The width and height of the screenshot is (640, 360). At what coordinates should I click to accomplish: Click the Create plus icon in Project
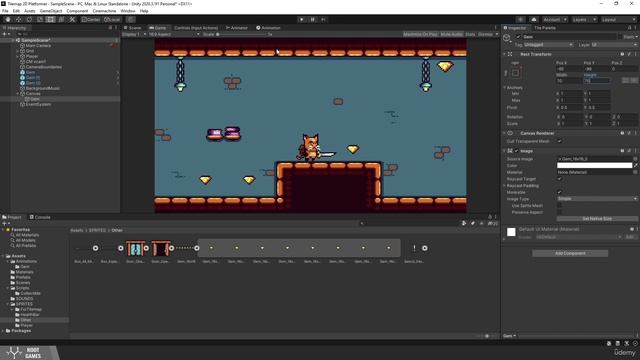pyautogui.click(x=4, y=223)
